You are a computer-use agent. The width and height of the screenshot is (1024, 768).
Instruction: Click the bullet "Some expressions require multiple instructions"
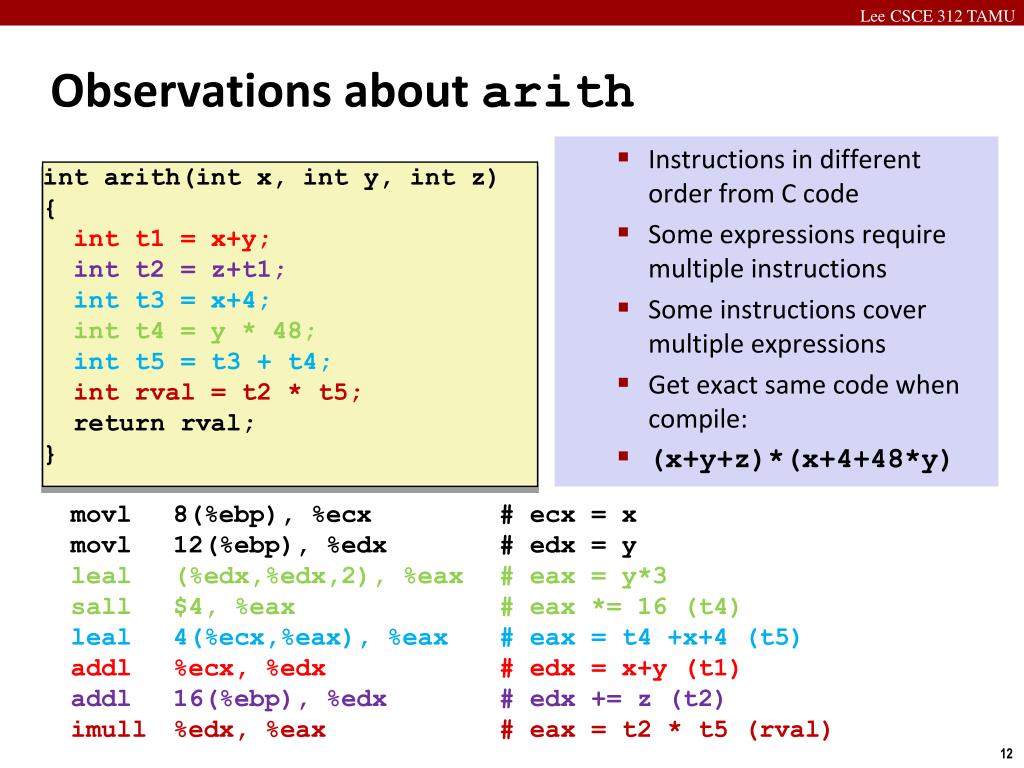coord(796,251)
